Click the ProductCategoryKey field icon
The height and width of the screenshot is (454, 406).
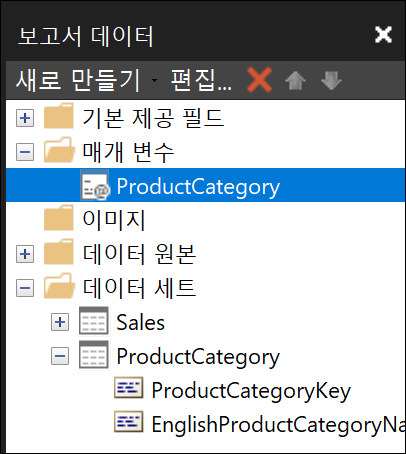(x=129, y=388)
